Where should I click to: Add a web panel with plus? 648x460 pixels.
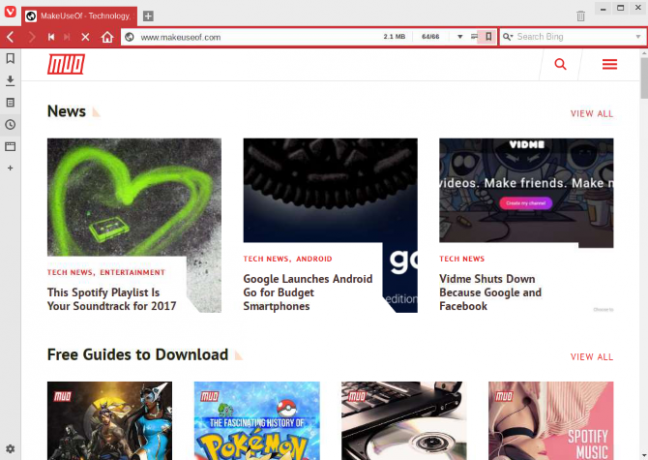(10, 168)
